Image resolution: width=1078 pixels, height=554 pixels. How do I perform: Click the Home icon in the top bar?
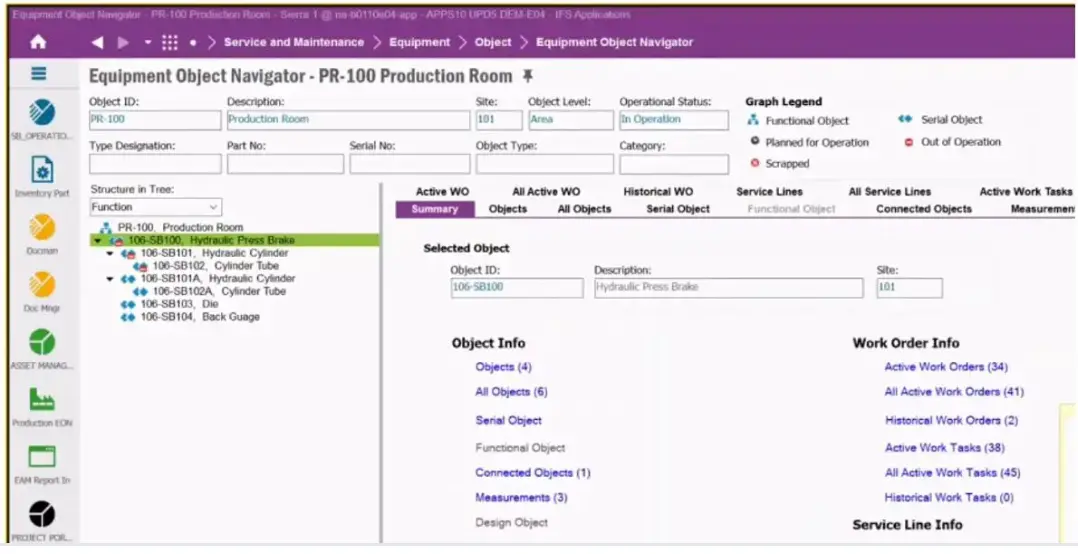(x=38, y=42)
